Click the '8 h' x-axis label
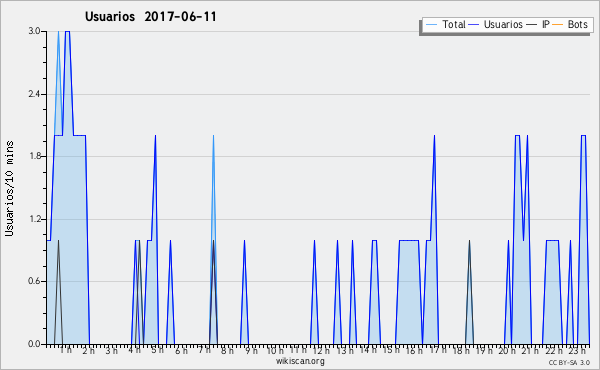 [227, 350]
